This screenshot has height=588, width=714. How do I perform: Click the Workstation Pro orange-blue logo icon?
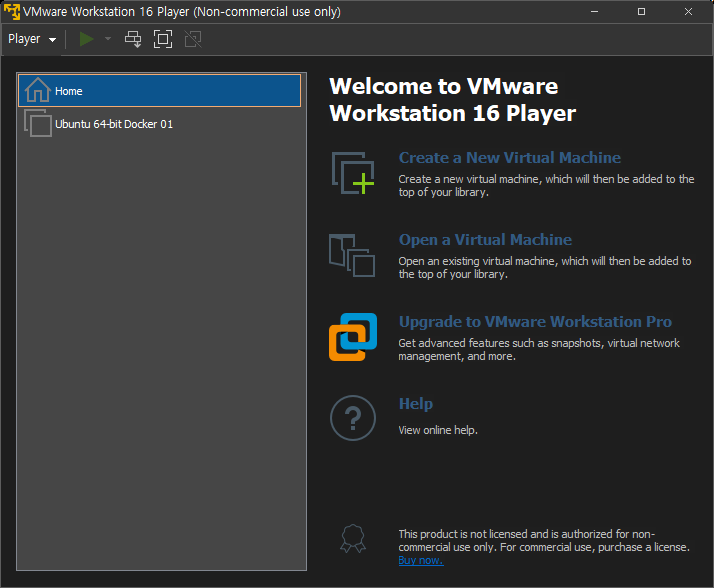[x=353, y=337]
